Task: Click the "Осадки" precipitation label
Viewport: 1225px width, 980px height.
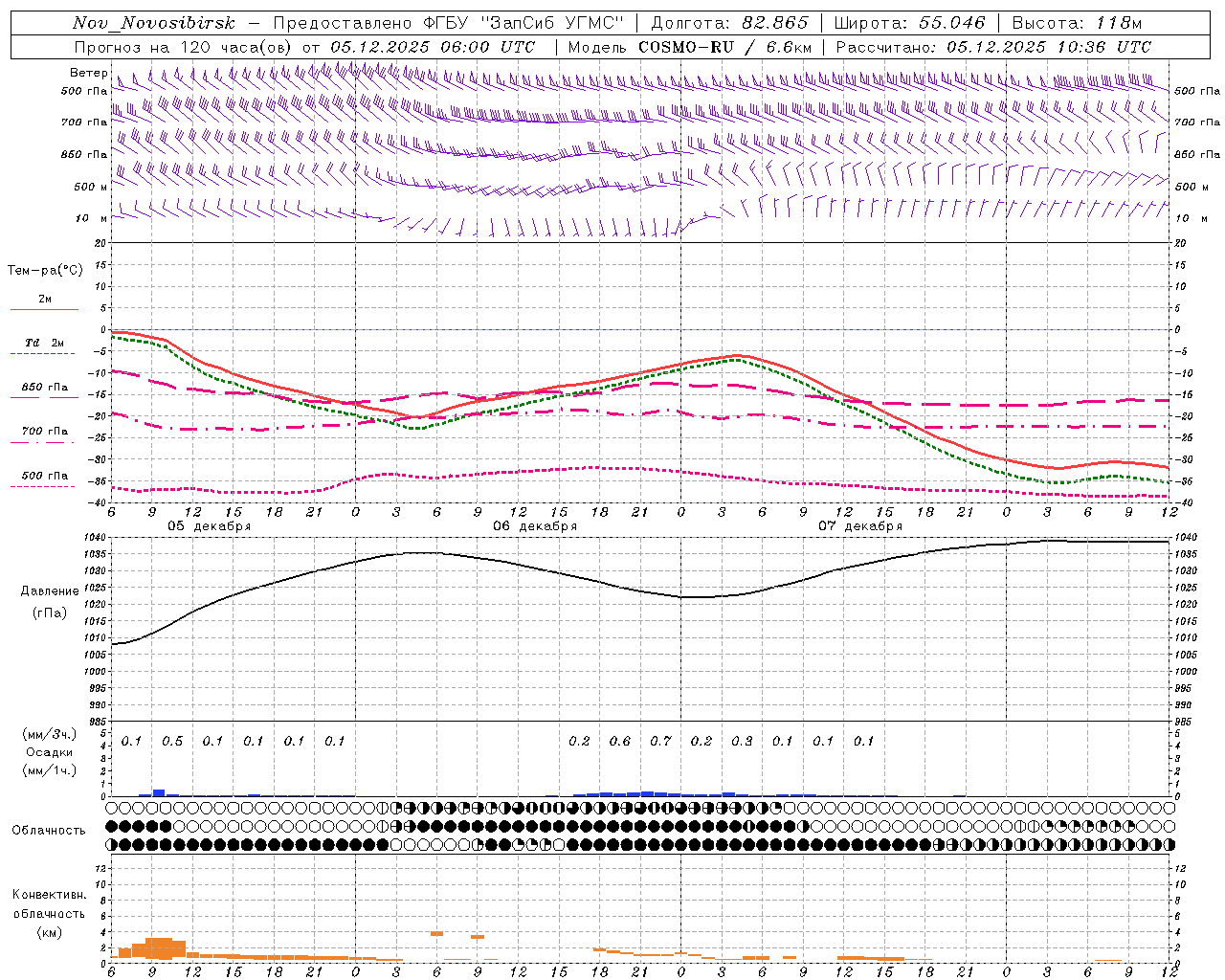Action: pyautogui.click(x=50, y=752)
